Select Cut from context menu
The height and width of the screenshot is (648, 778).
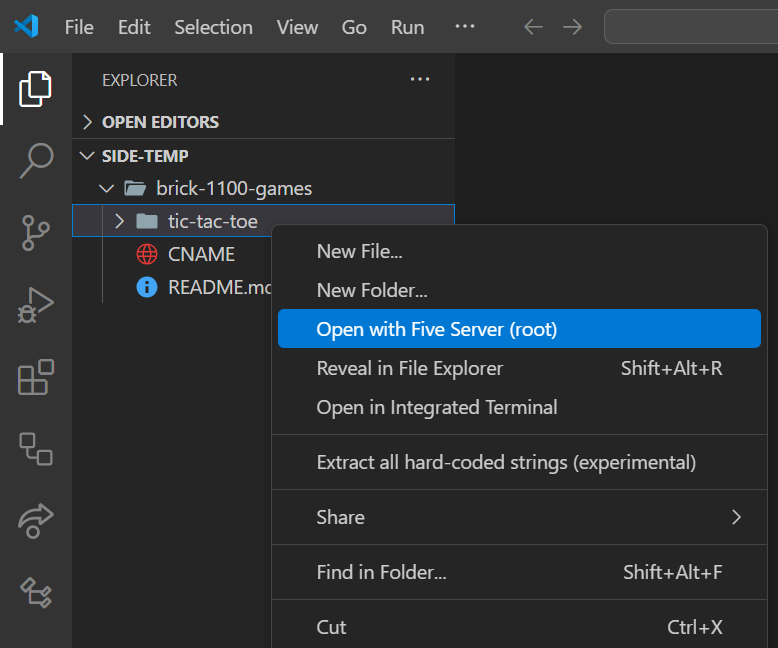(519, 628)
